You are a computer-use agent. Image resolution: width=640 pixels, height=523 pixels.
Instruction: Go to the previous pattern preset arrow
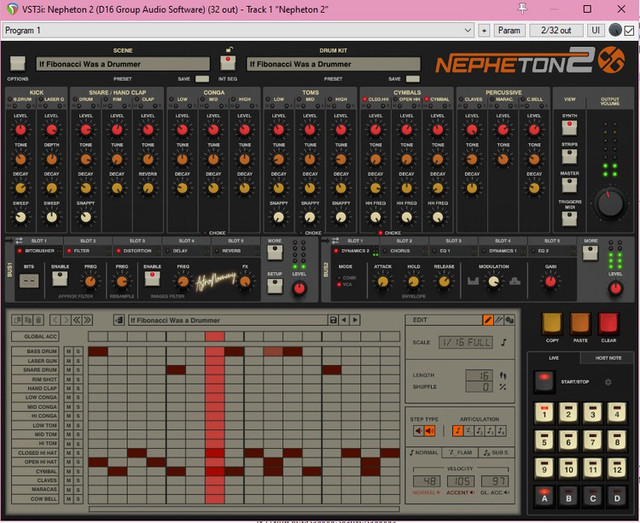click(344, 320)
